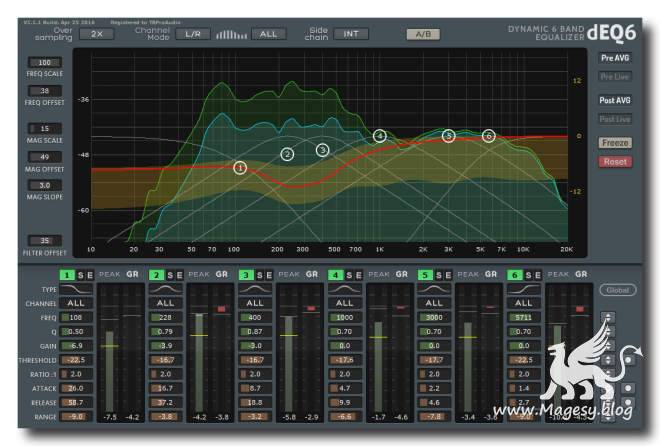660x446 pixels.
Task: Click band 1 Release value 58.7
Action: 76,403
